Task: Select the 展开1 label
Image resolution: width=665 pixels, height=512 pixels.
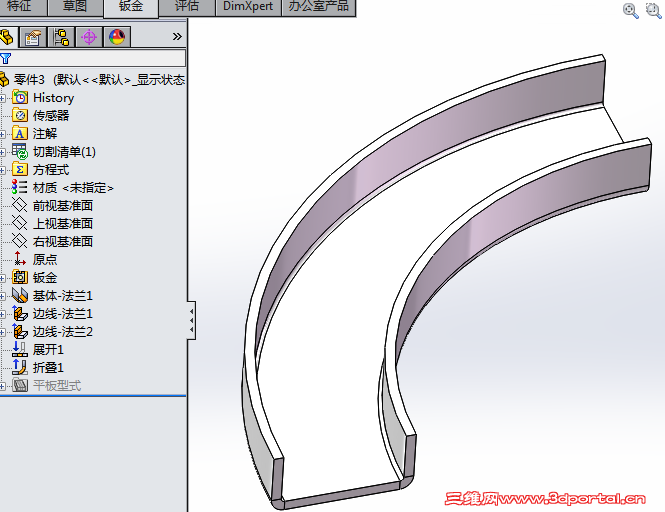Action: (x=48, y=350)
